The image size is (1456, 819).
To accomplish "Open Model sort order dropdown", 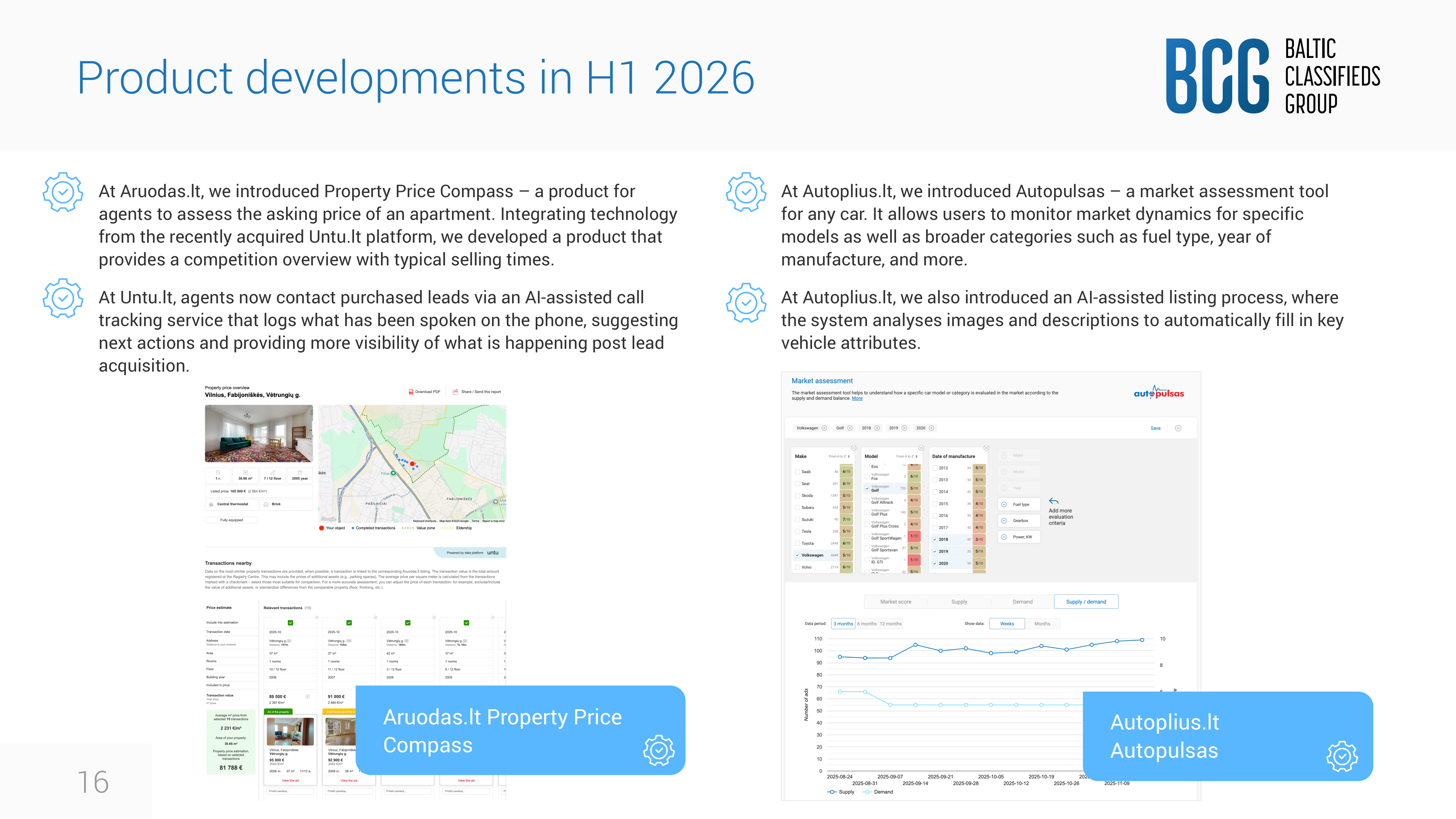I will click(907, 456).
